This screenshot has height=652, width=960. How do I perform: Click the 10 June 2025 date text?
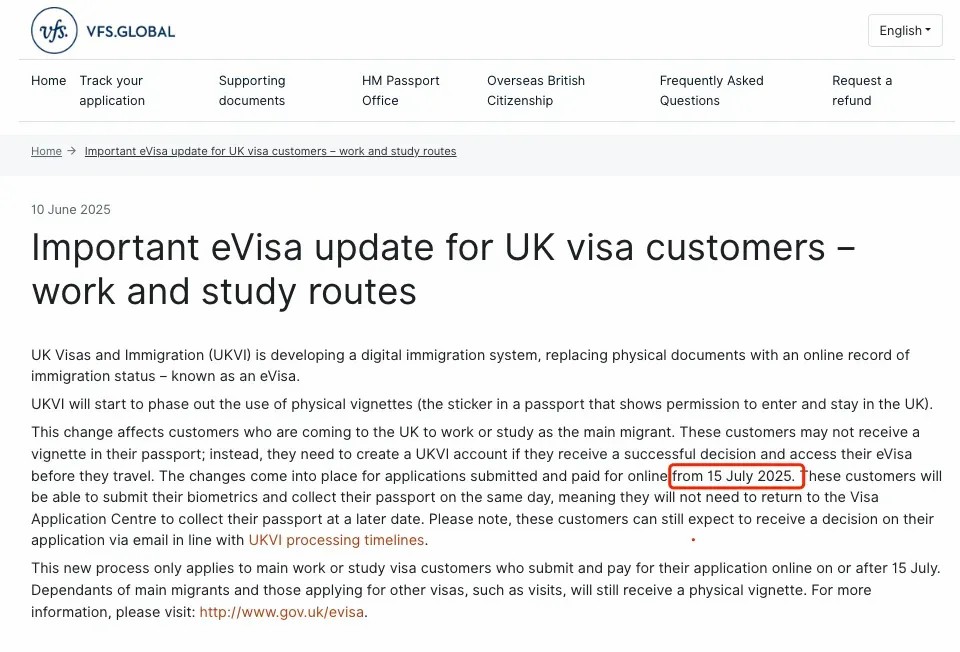(71, 209)
